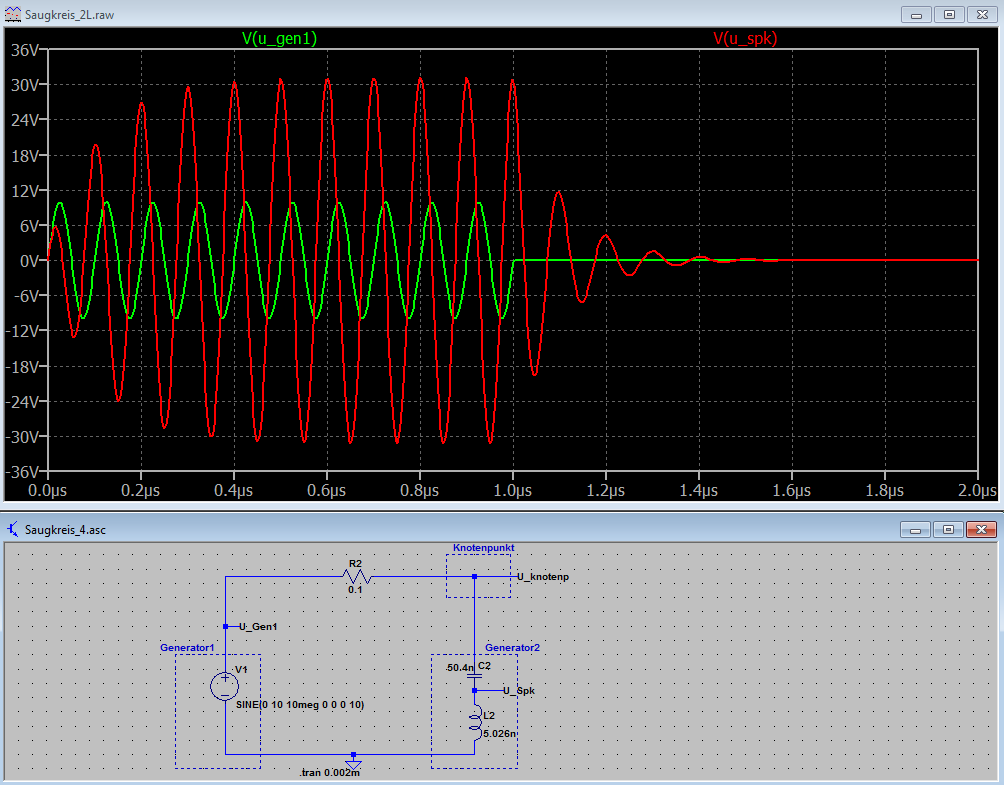Viewport: 1004px width, 785px height.
Task: Click the 36V label on the vertical axis
Action: click(x=22, y=49)
